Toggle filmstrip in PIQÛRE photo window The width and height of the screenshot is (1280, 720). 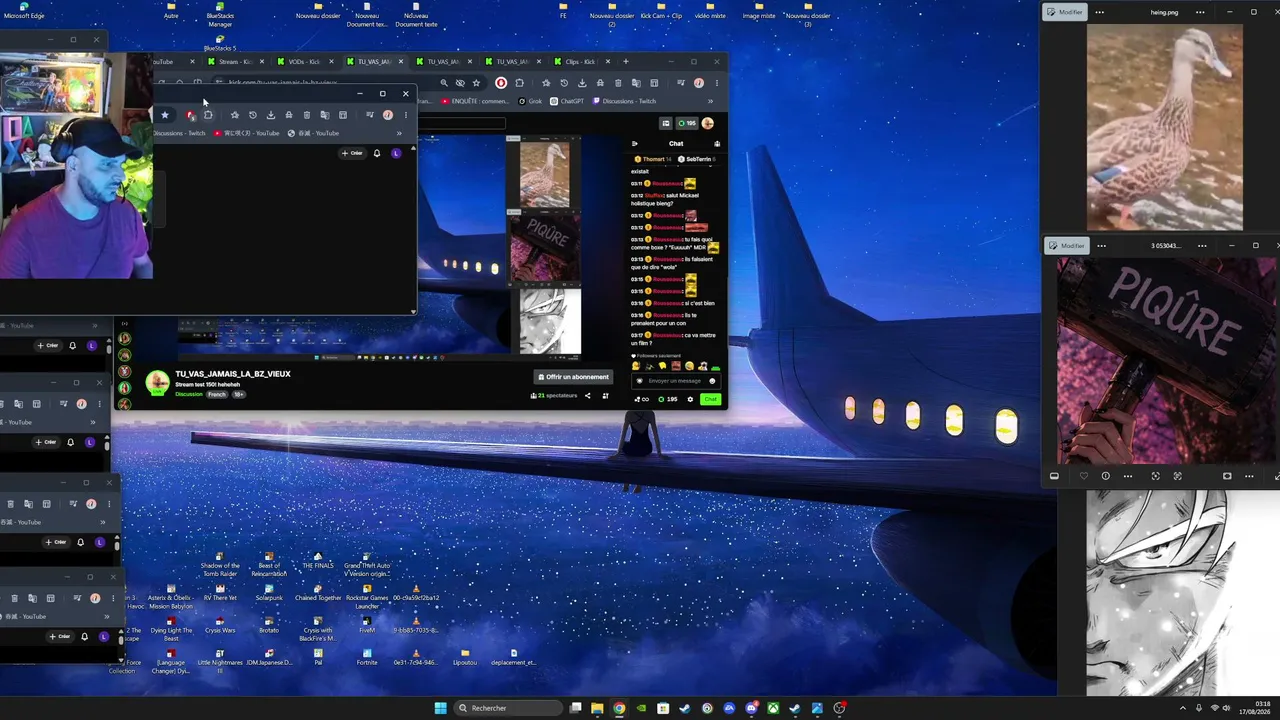tap(1054, 476)
